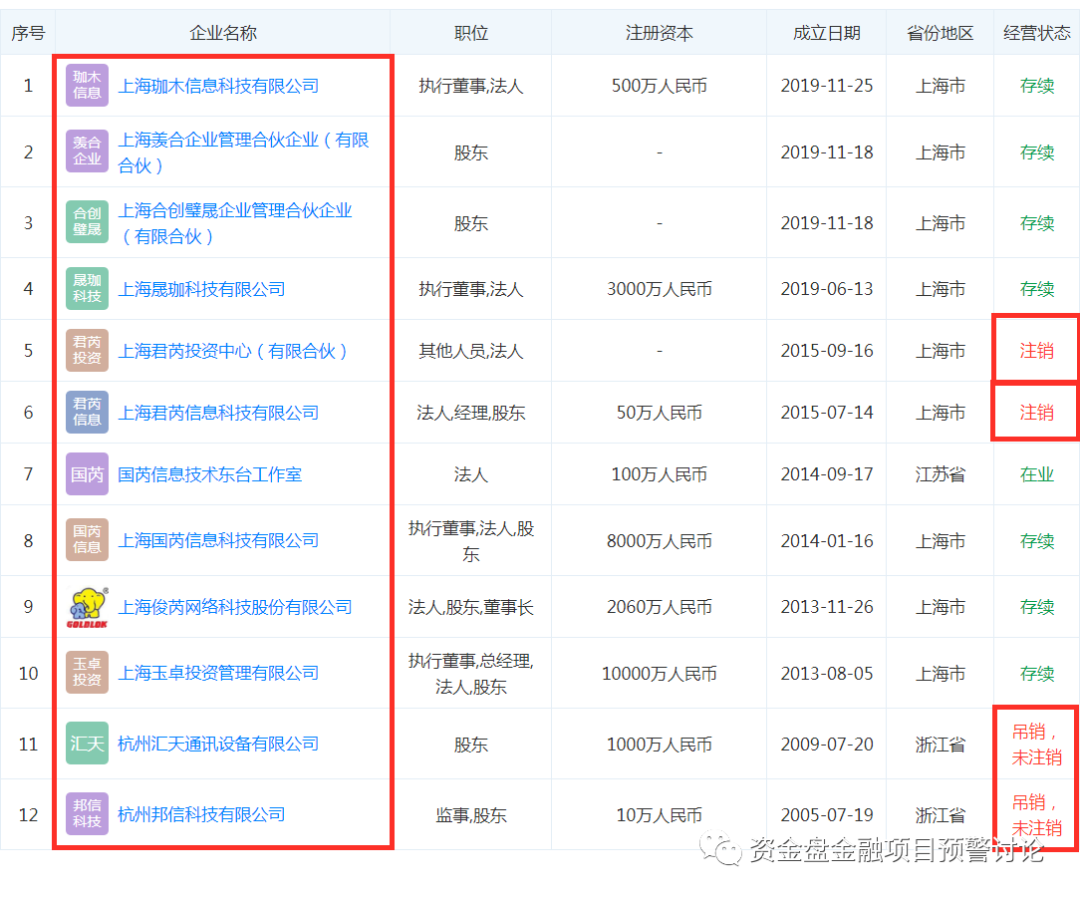
Task: Click the 注销 status in row 5
Action: coord(1037,351)
